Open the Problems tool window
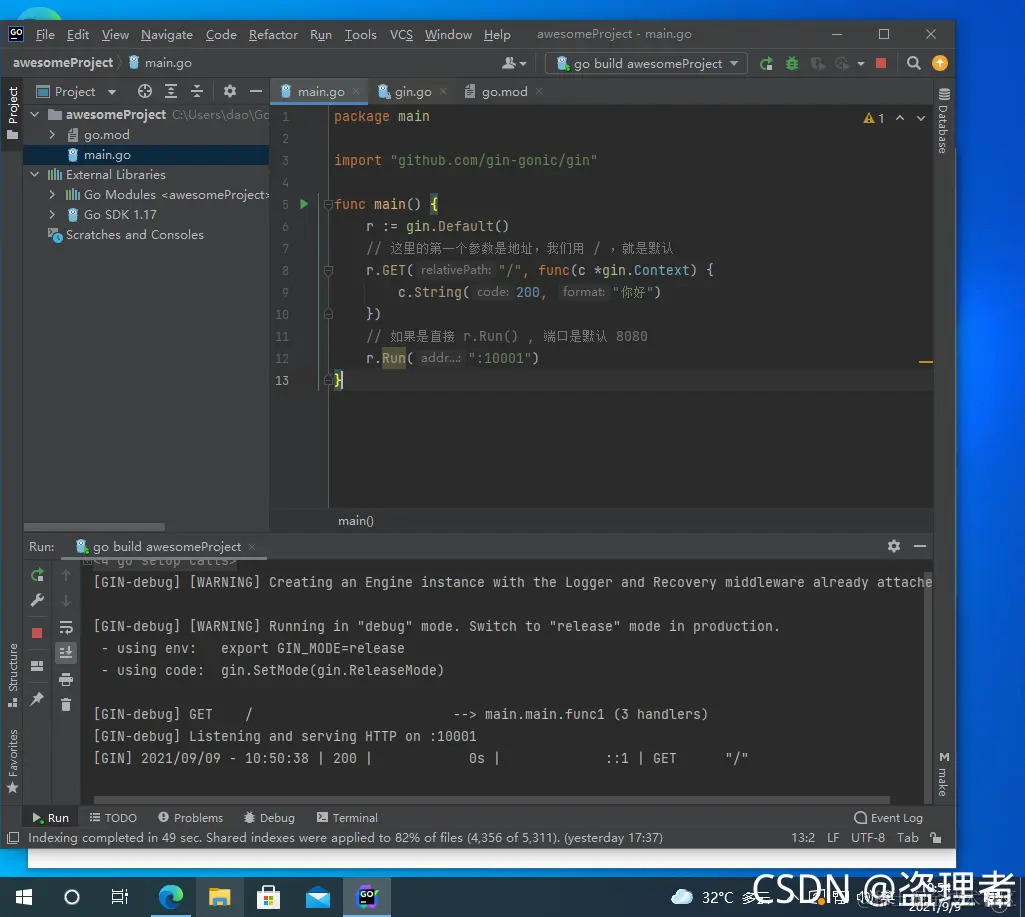 pos(190,818)
